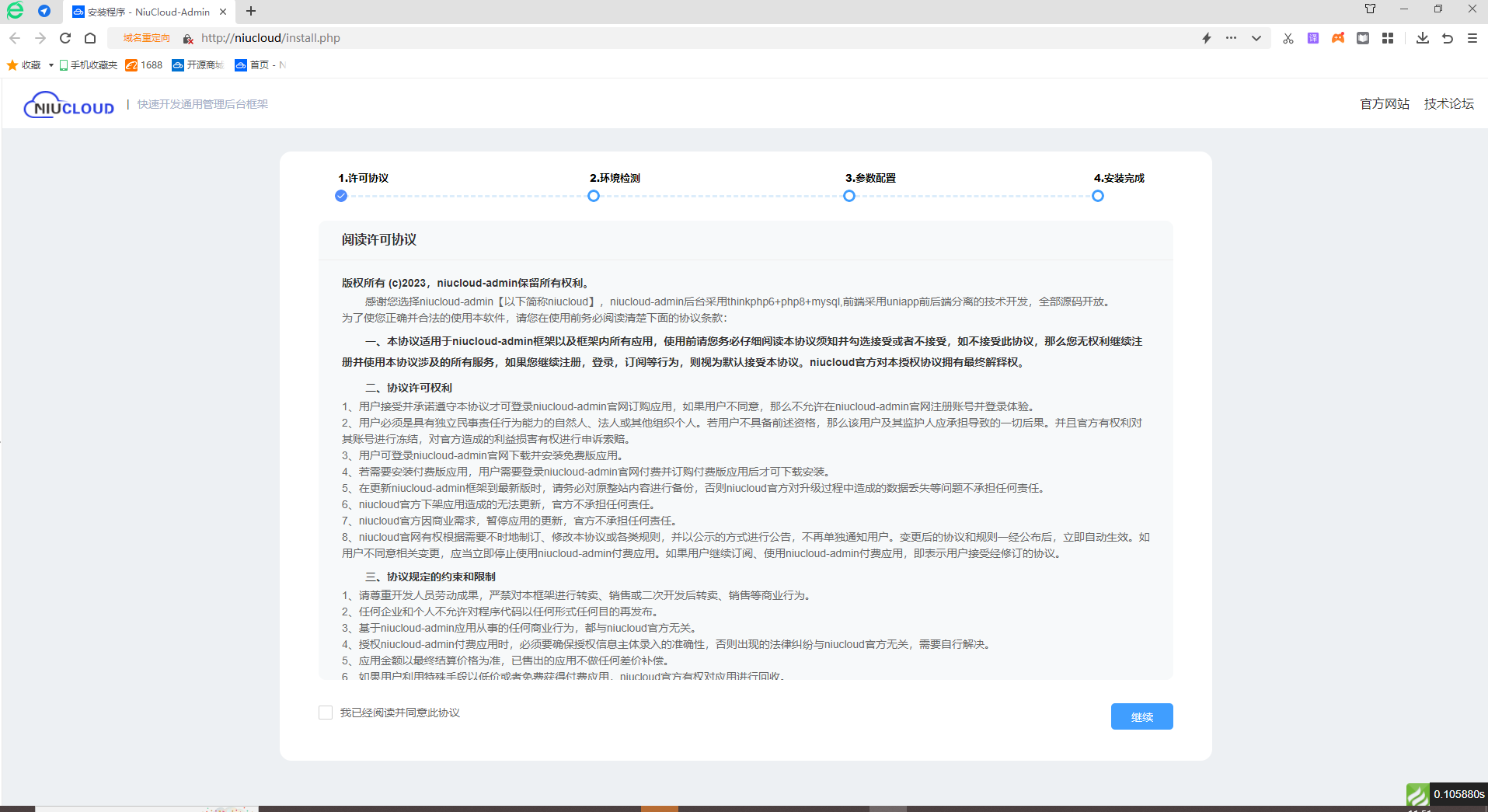Open the hamburger main menu
The image size is (1488, 812).
[1472, 38]
